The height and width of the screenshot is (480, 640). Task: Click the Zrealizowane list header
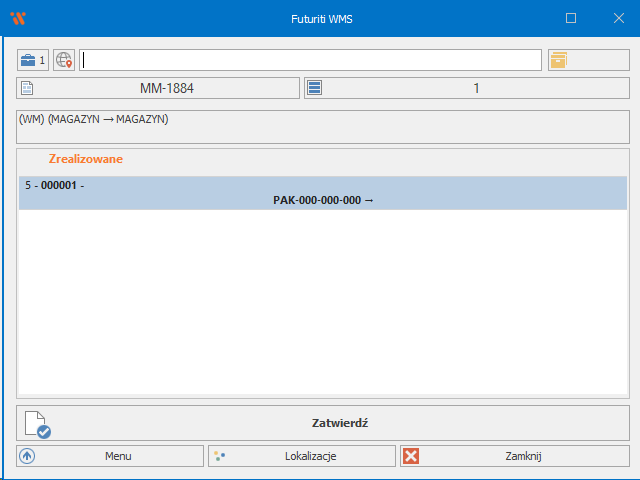pos(86,159)
